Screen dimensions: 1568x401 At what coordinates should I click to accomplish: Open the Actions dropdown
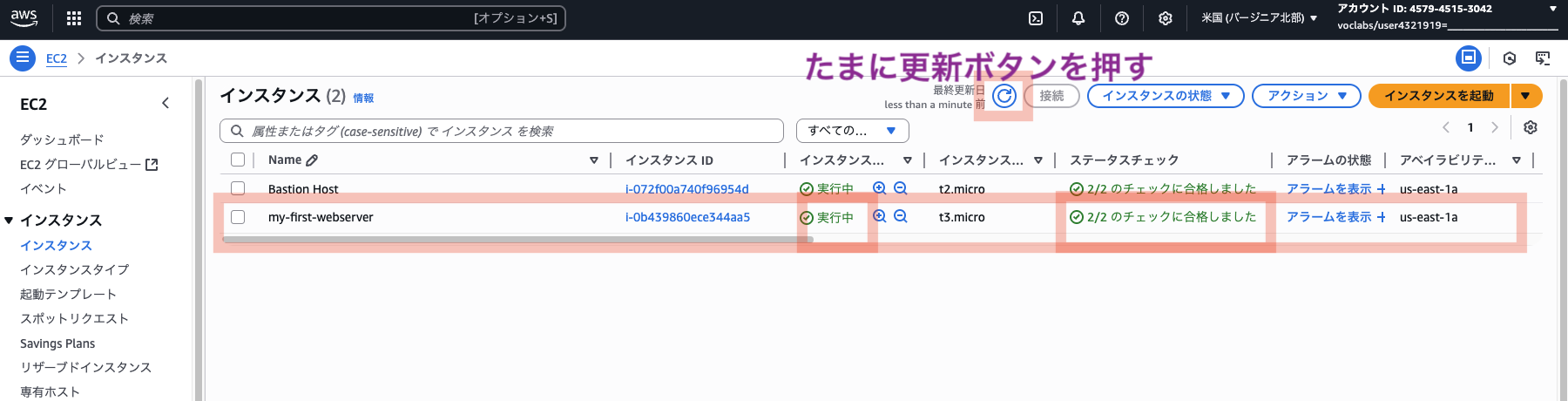coord(1307,96)
